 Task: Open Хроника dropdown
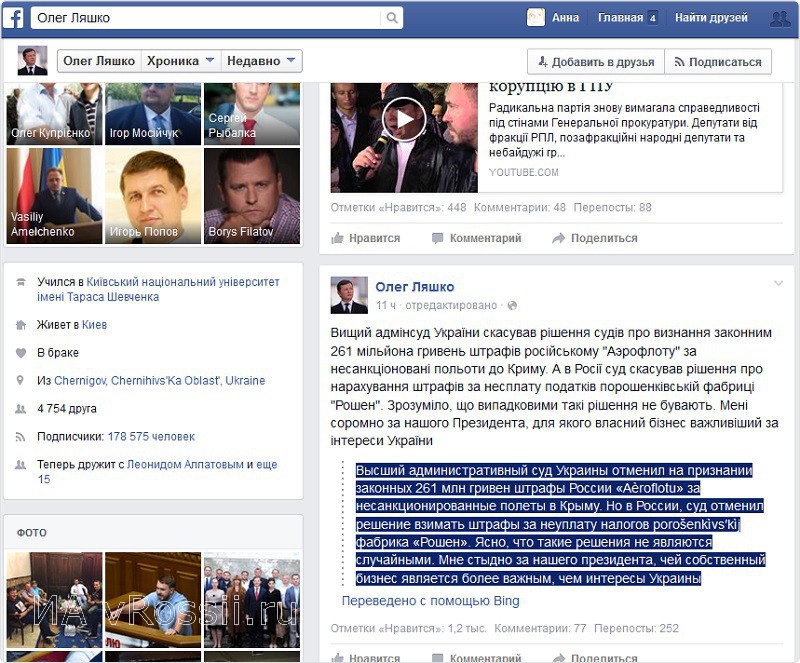[181, 61]
